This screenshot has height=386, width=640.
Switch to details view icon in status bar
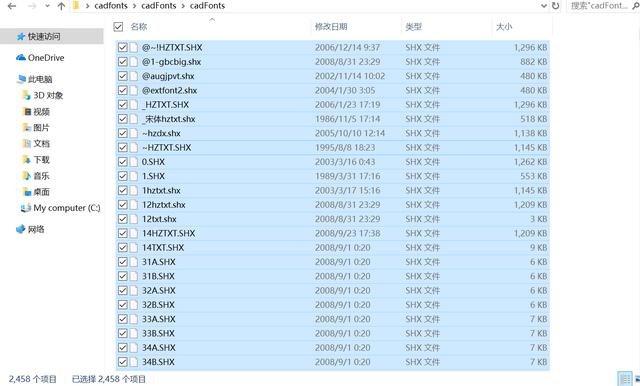click(x=624, y=379)
